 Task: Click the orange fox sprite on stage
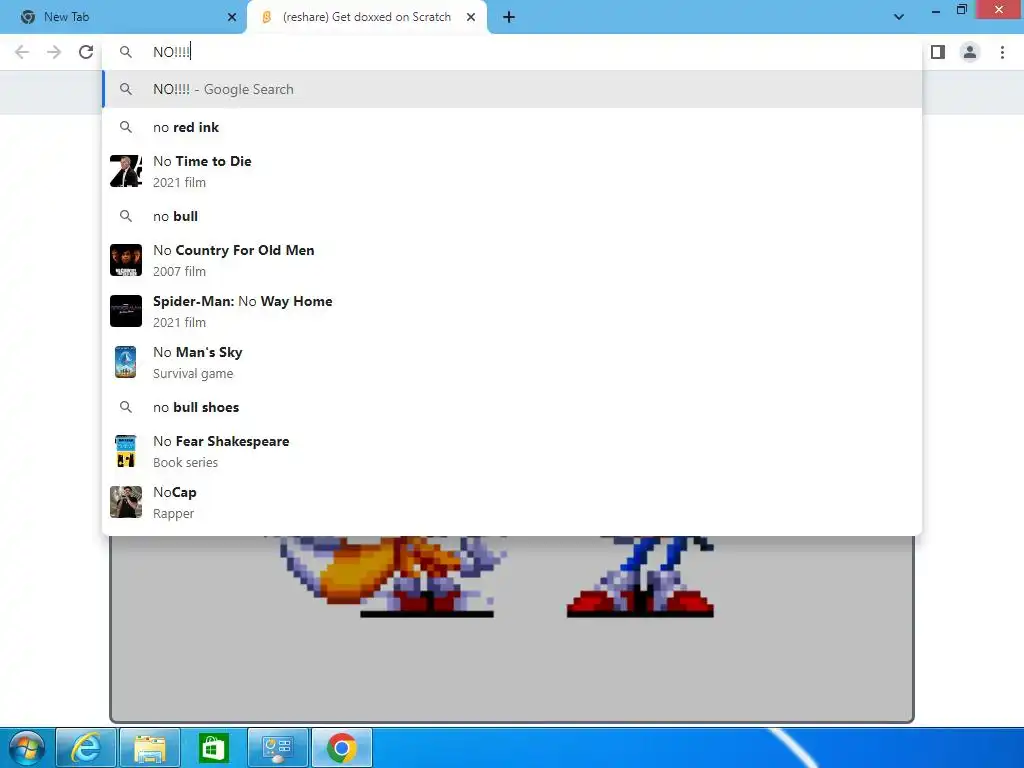tap(392, 576)
